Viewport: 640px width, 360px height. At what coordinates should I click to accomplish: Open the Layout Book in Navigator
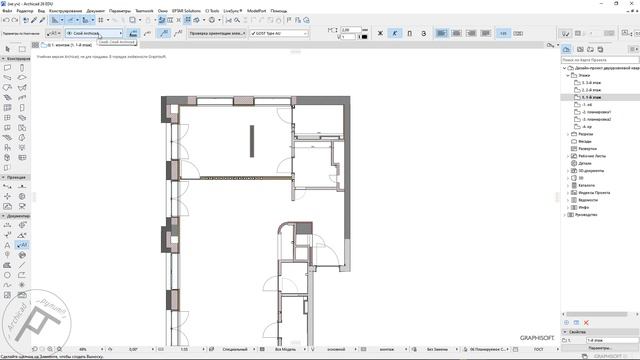point(590,49)
